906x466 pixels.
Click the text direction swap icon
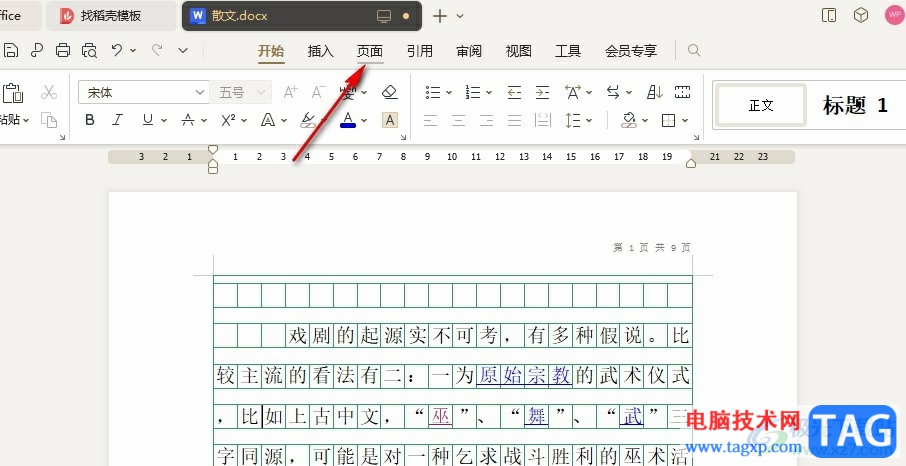[x=613, y=92]
